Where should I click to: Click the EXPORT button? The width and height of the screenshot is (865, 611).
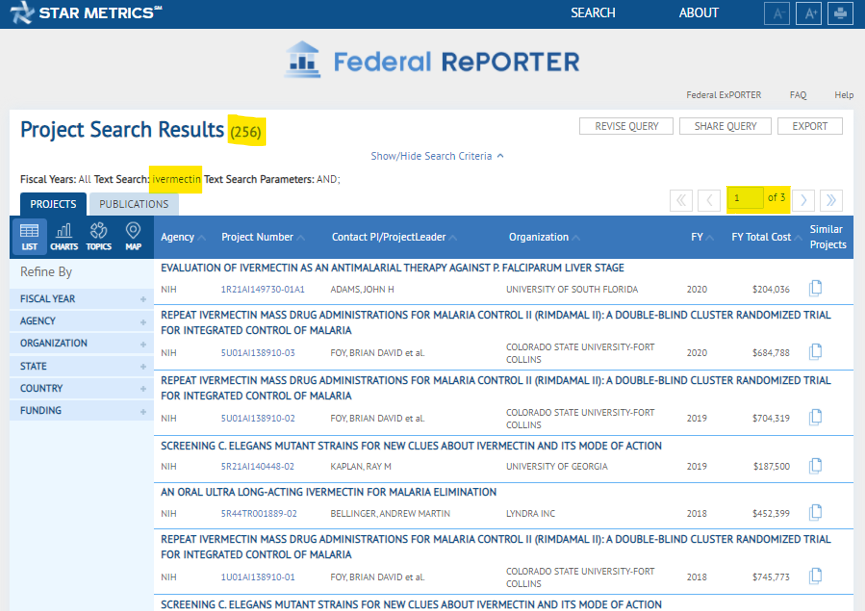click(810, 126)
